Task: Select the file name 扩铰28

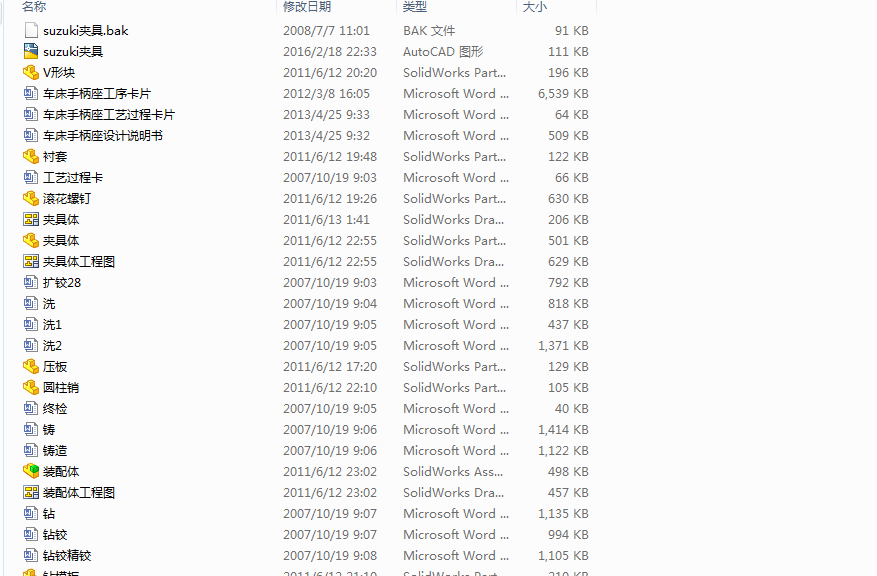Action: [x=62, y=282]
